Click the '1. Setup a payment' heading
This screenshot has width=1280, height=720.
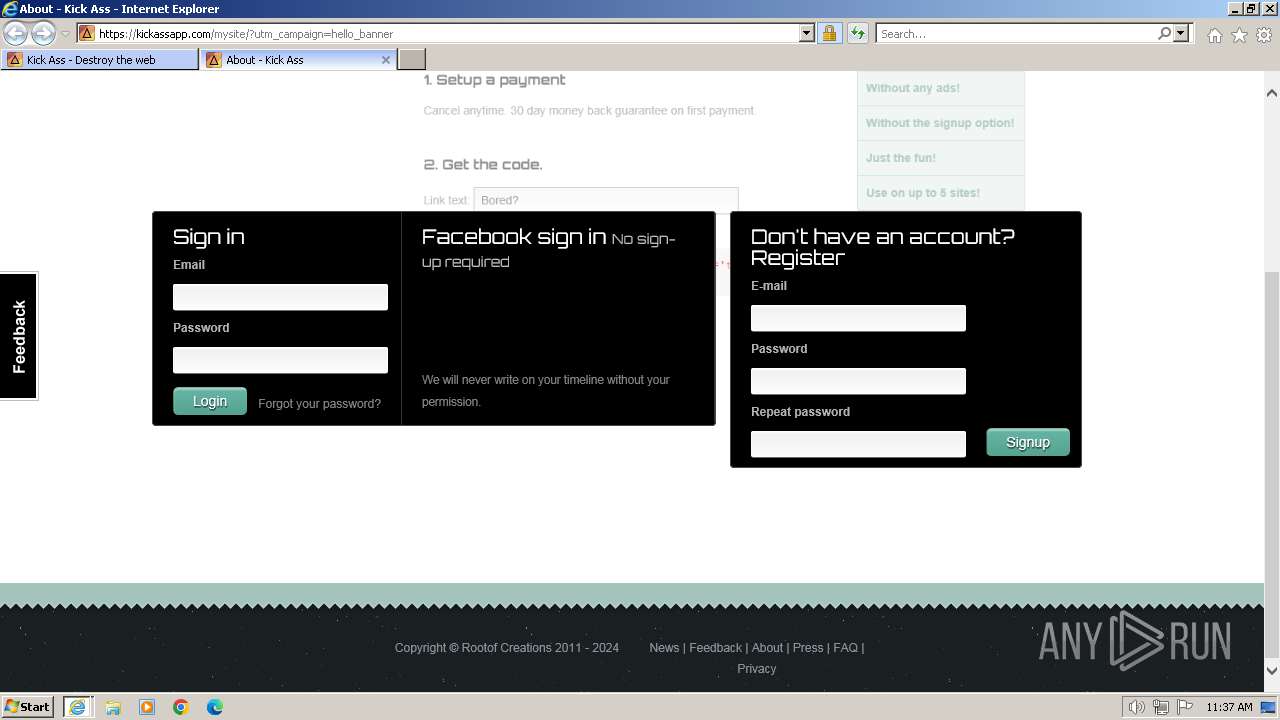coord(494,80)
